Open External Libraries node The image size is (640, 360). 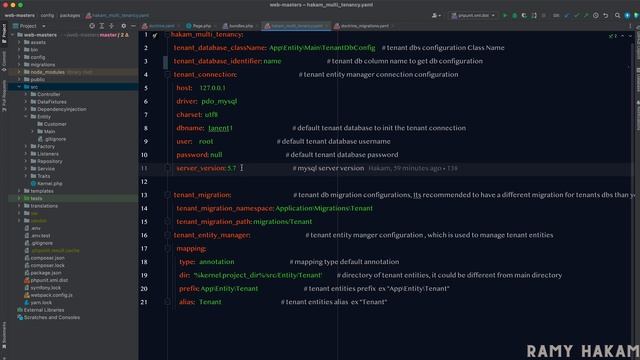pyautogui.click(x=40, y=310)
